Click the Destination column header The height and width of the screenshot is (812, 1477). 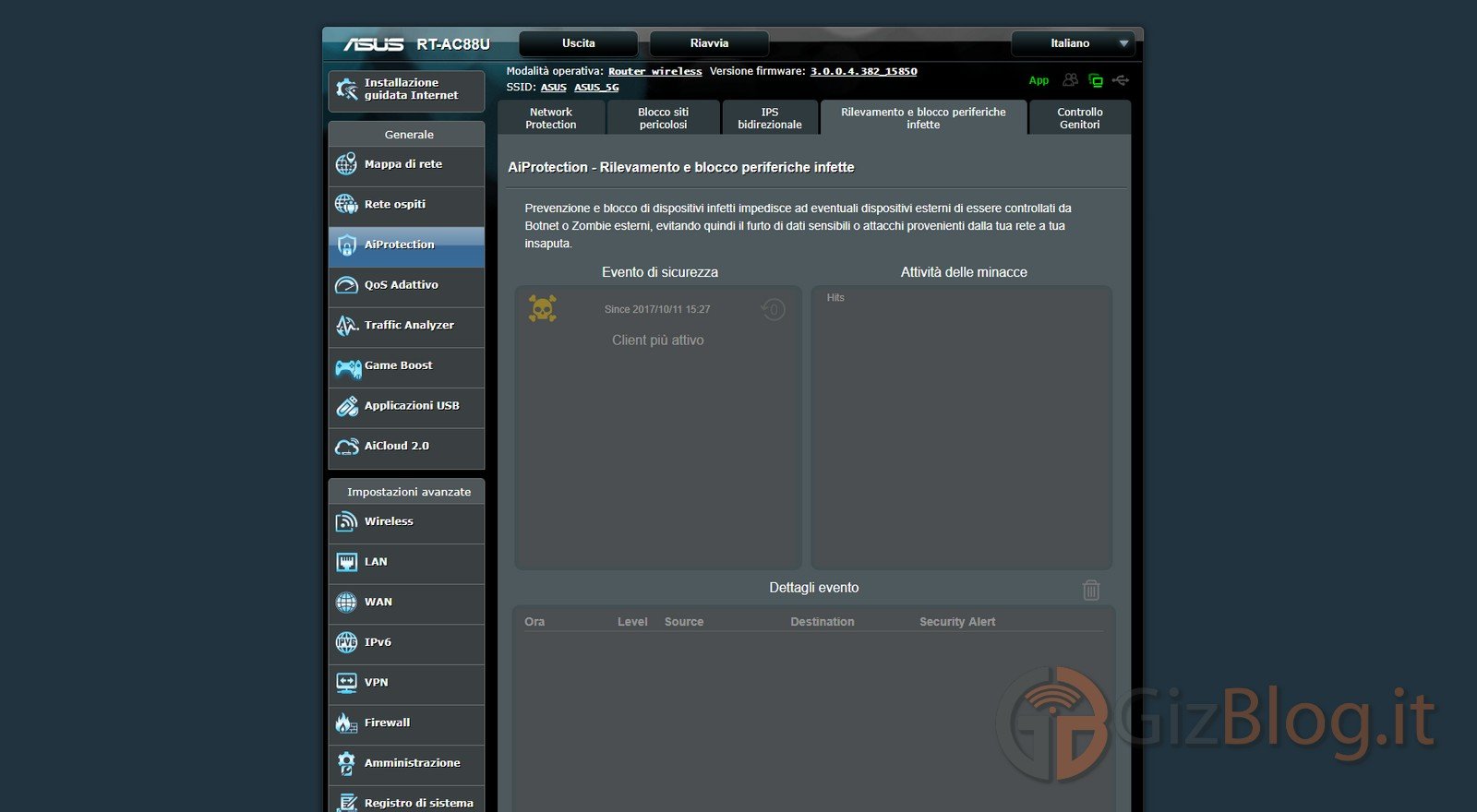[x=823, y=622]
